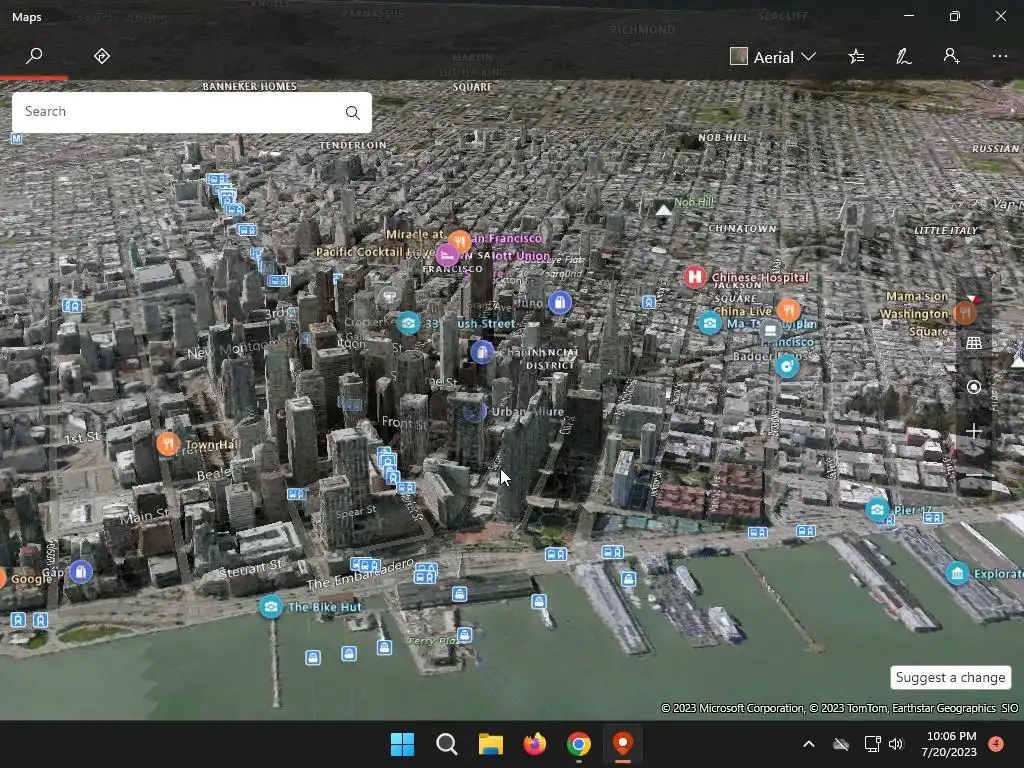Select The Bike Hut camera marker
Screen dimensions: 1024x768
[x=270, y=607]
